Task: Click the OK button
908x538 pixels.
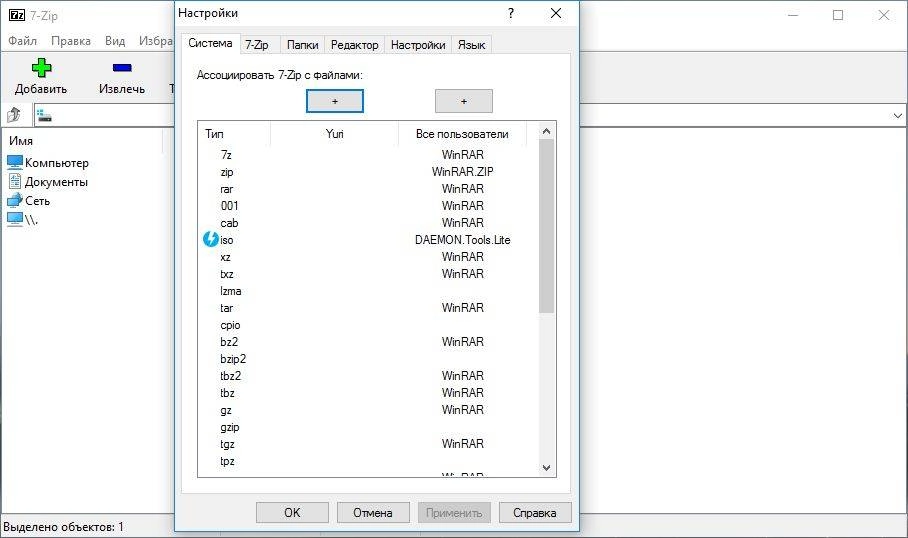Action: (x=292, y=513)
